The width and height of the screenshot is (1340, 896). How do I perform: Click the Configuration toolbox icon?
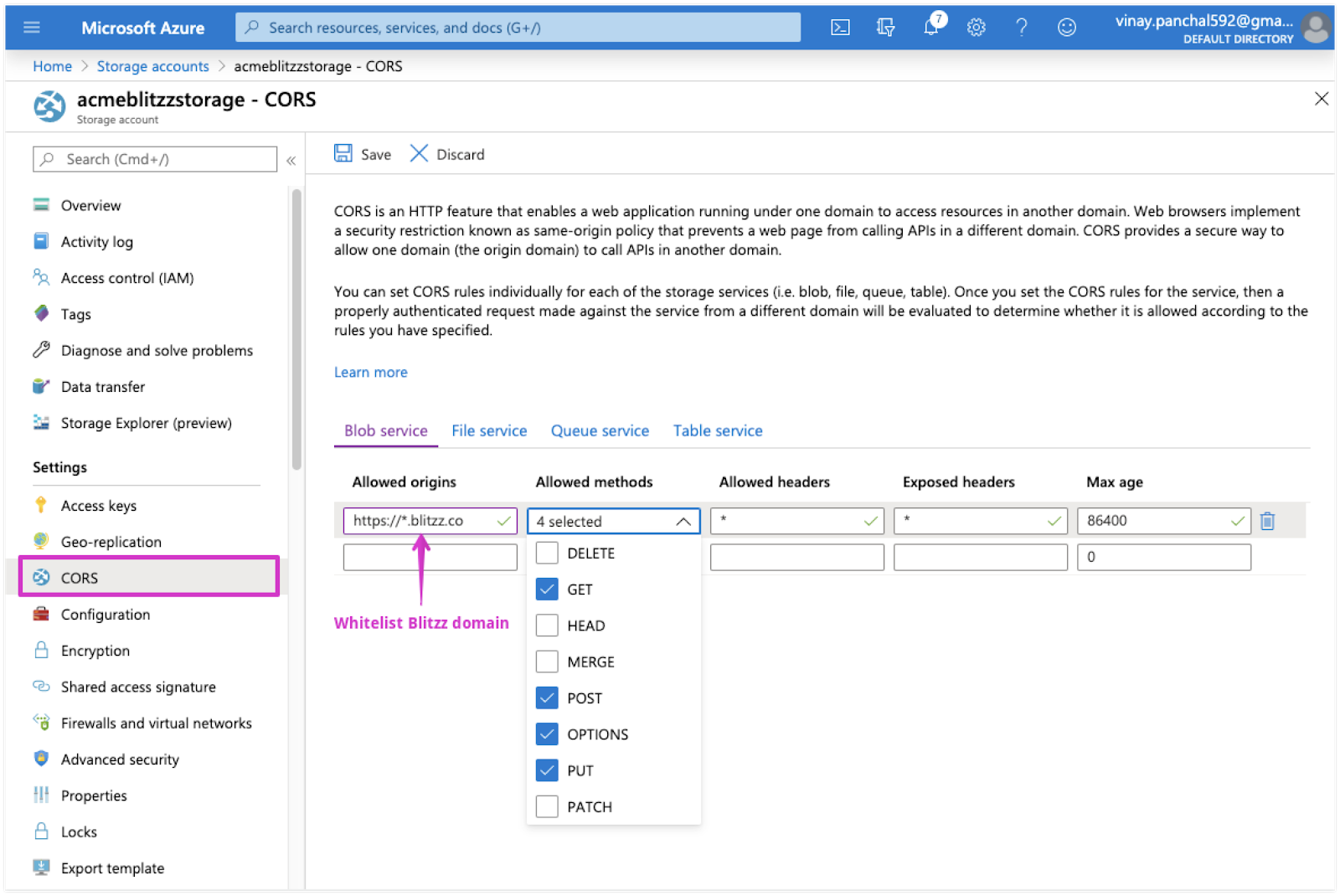click(41, 614)
